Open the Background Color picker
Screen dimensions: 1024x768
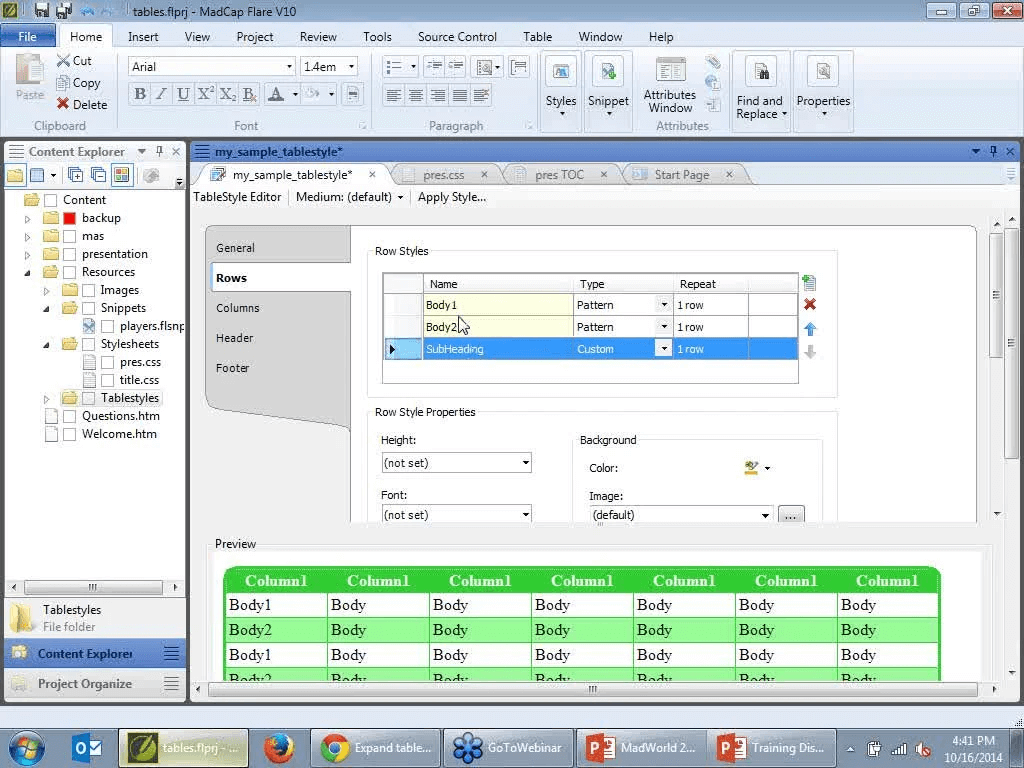757,468
